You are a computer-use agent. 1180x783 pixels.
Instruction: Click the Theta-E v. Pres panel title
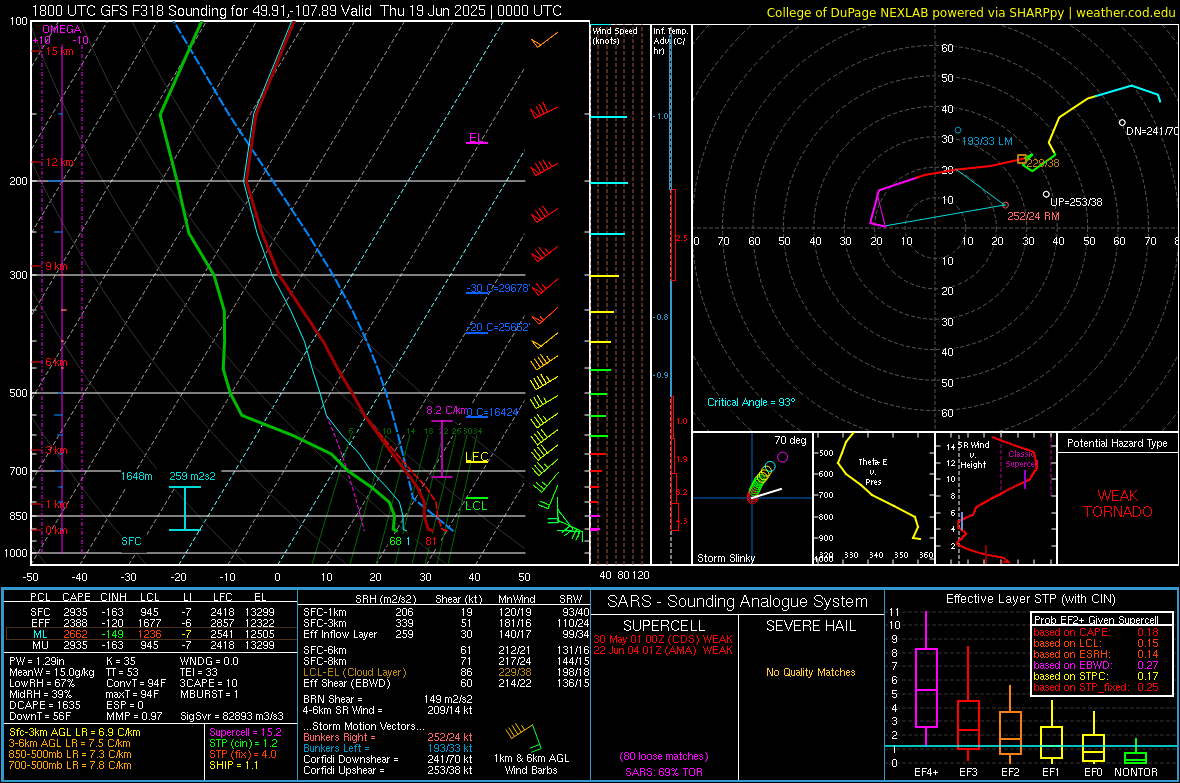[x=873, y=471]
